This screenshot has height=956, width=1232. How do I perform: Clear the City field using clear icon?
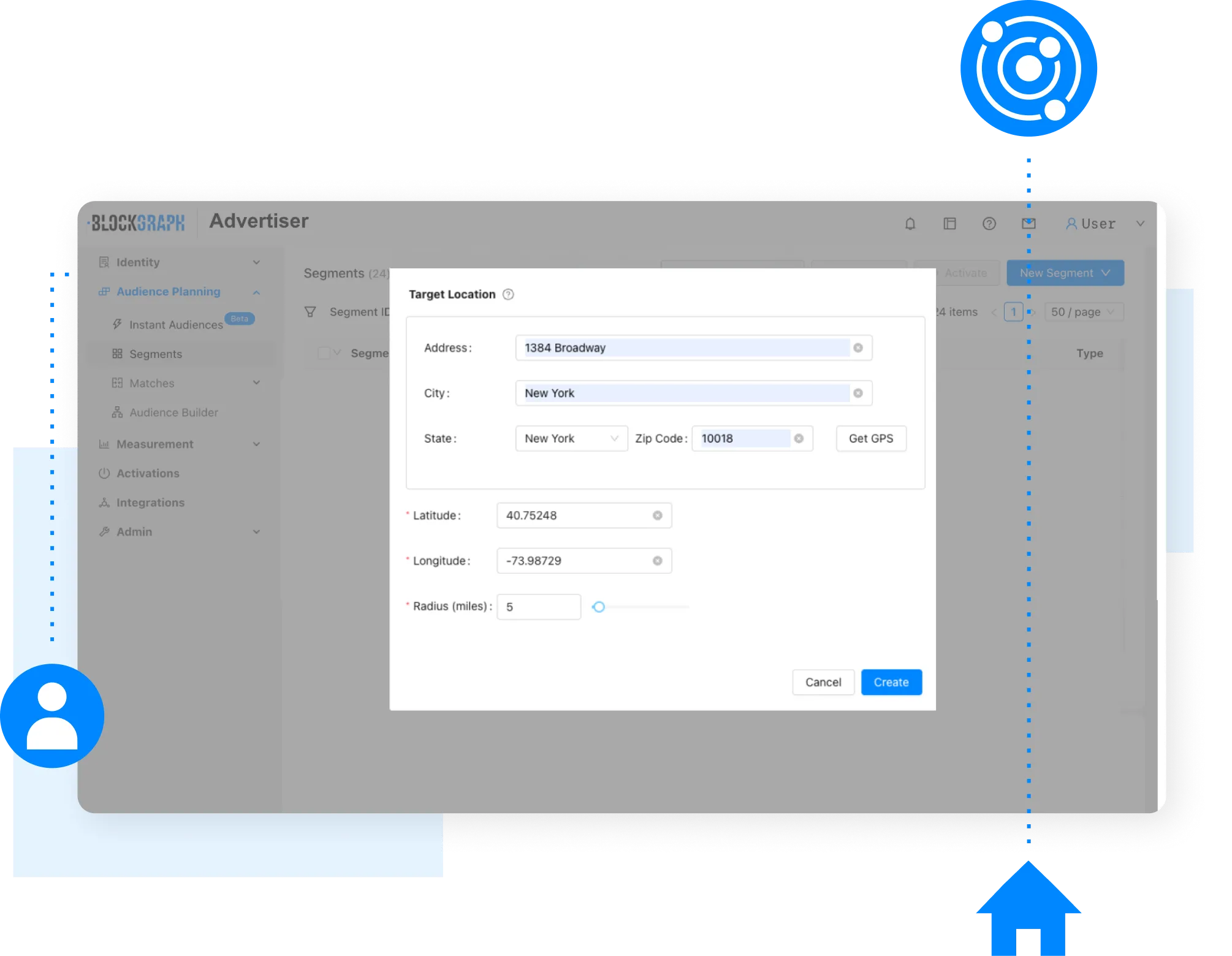pos(858,393)
